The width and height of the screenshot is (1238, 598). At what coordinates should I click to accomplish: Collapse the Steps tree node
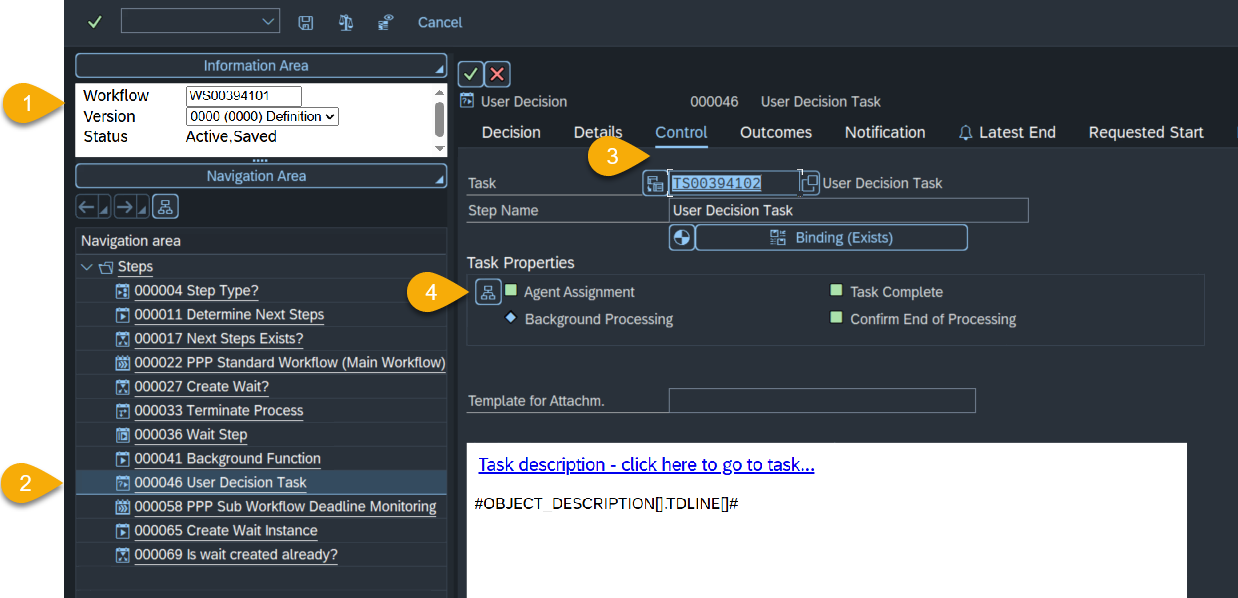[x=87, y=267]
